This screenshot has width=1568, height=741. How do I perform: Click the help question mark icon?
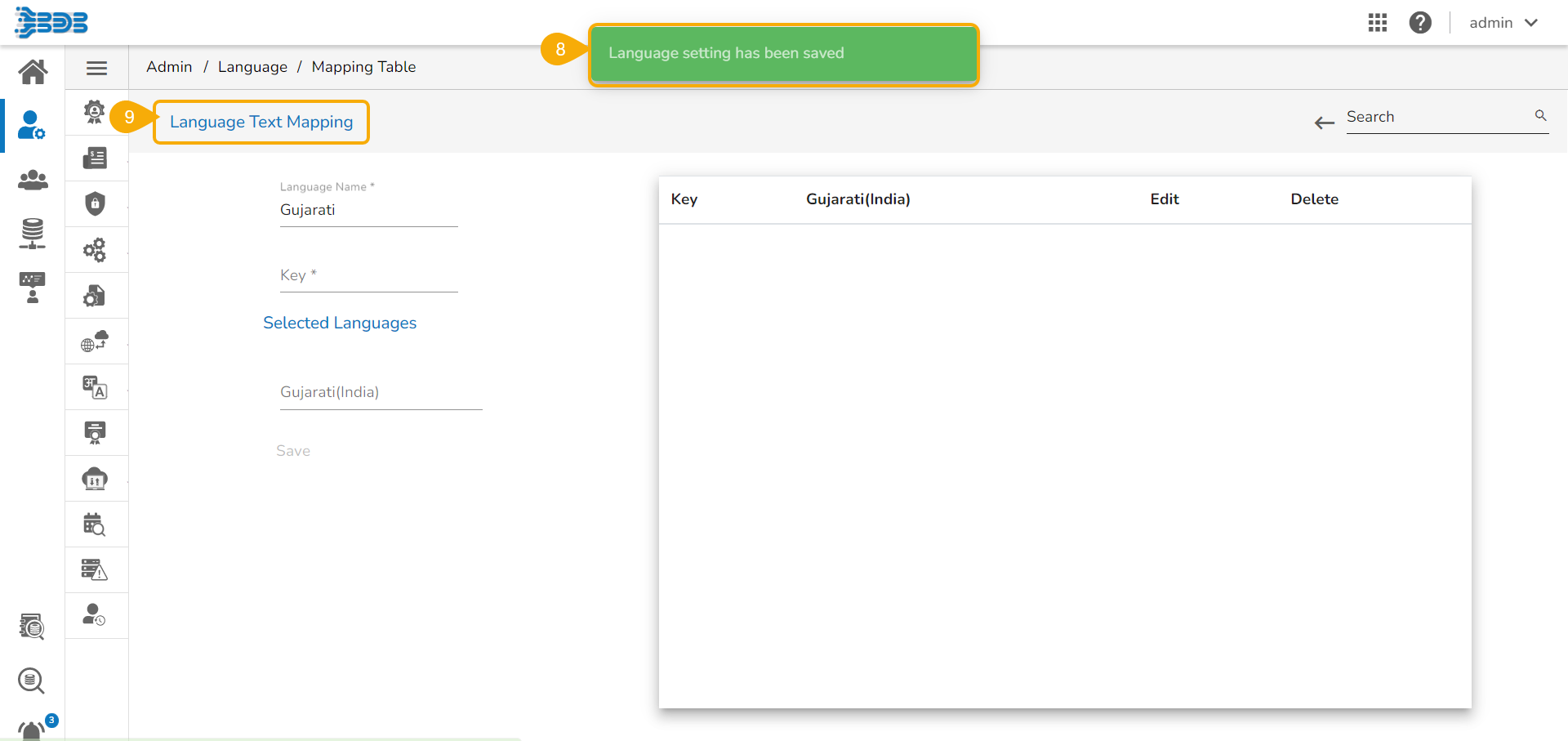coord(1421,22)
